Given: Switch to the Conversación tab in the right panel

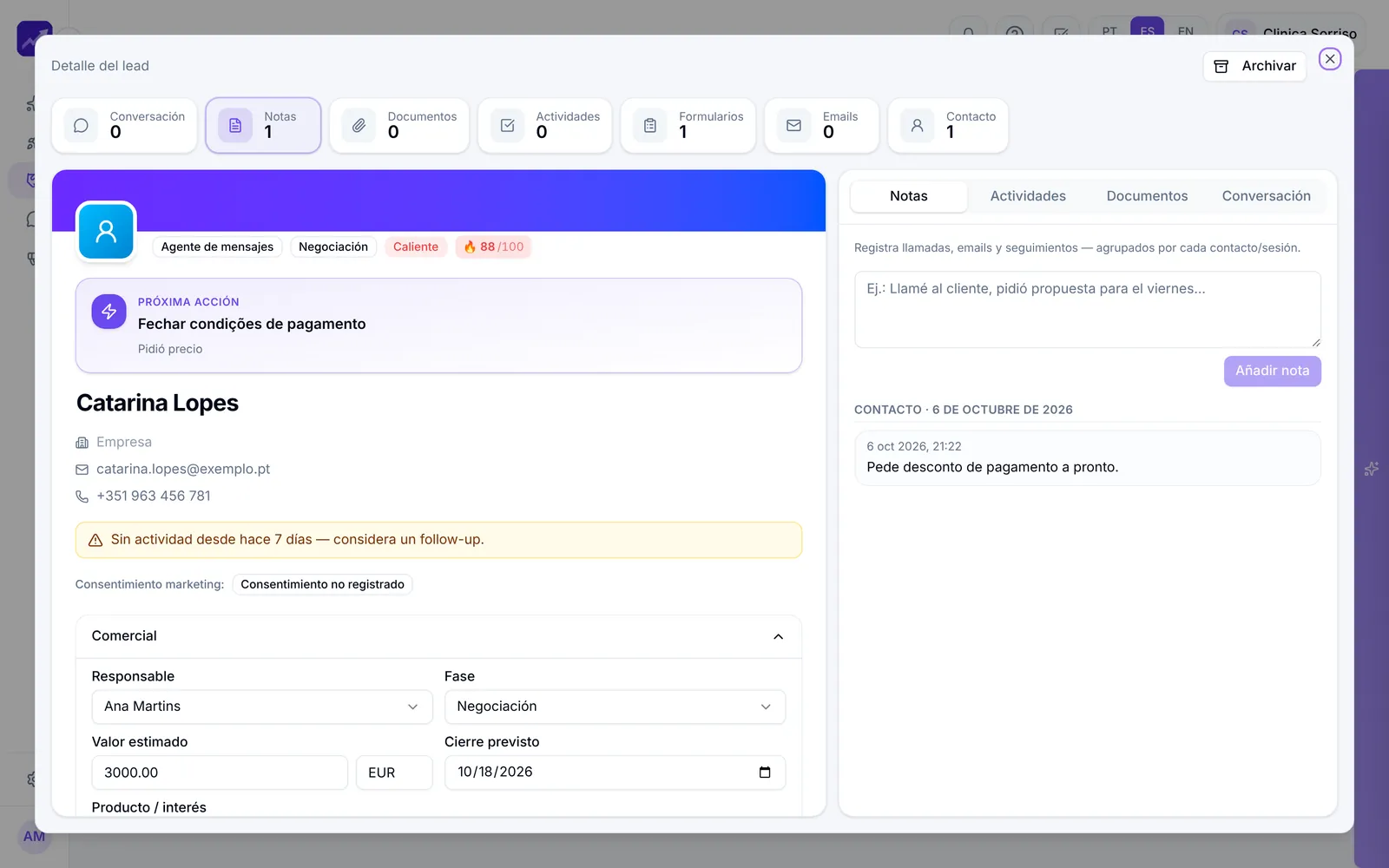Looking at the screenshot, I should (1267, 196).
